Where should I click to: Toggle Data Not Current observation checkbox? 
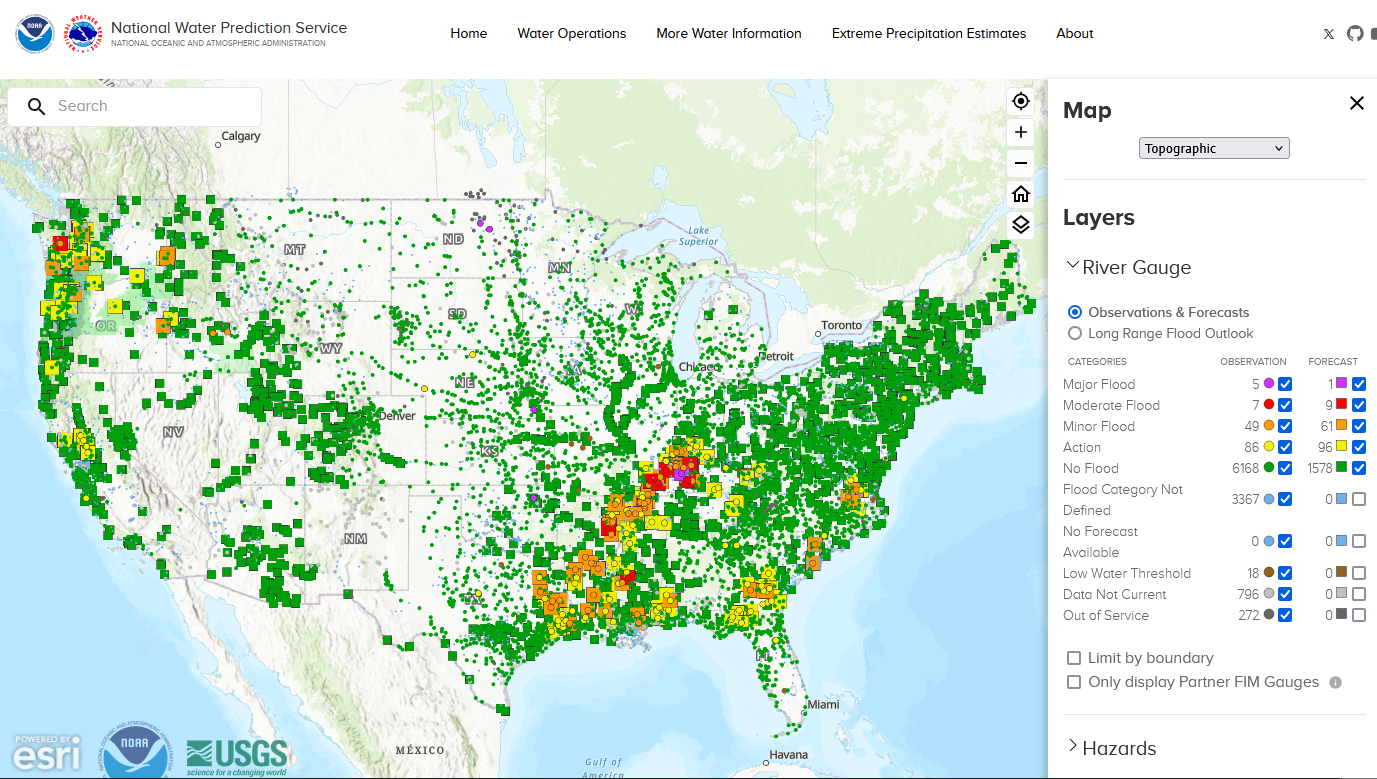pos(1285,594)
